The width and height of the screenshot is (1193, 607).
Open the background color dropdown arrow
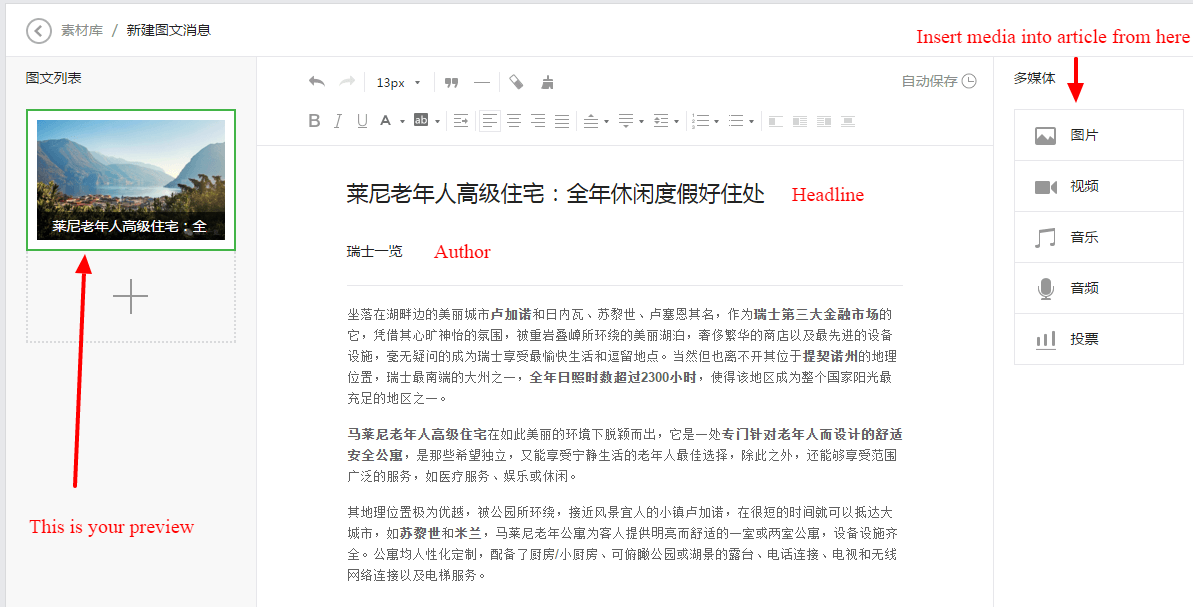click(437, 121)
